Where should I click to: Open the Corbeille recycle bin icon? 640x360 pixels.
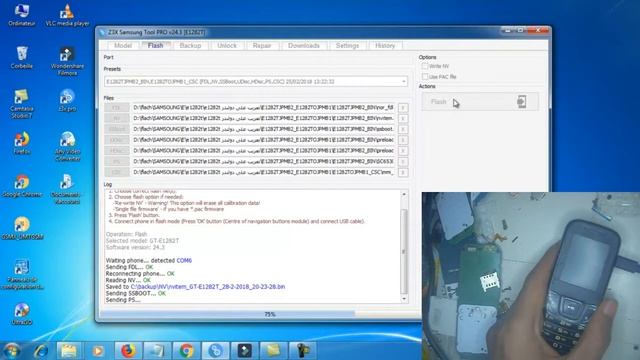pyautogui.click(x=22, y=57)
